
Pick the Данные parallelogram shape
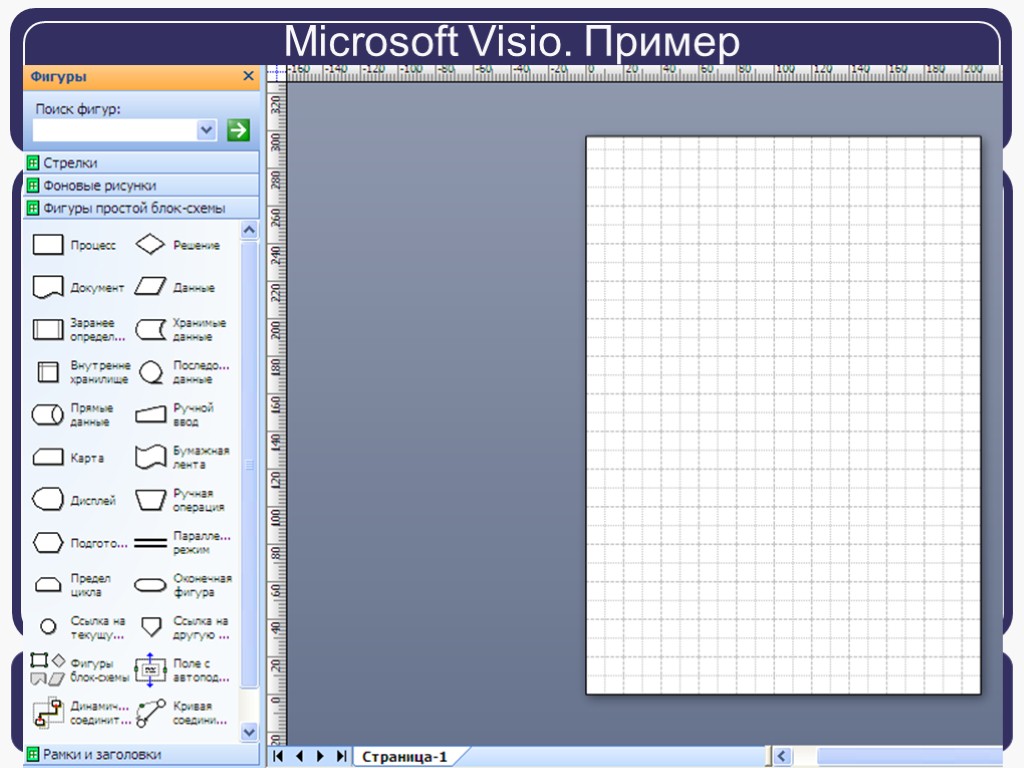point(150,287)
